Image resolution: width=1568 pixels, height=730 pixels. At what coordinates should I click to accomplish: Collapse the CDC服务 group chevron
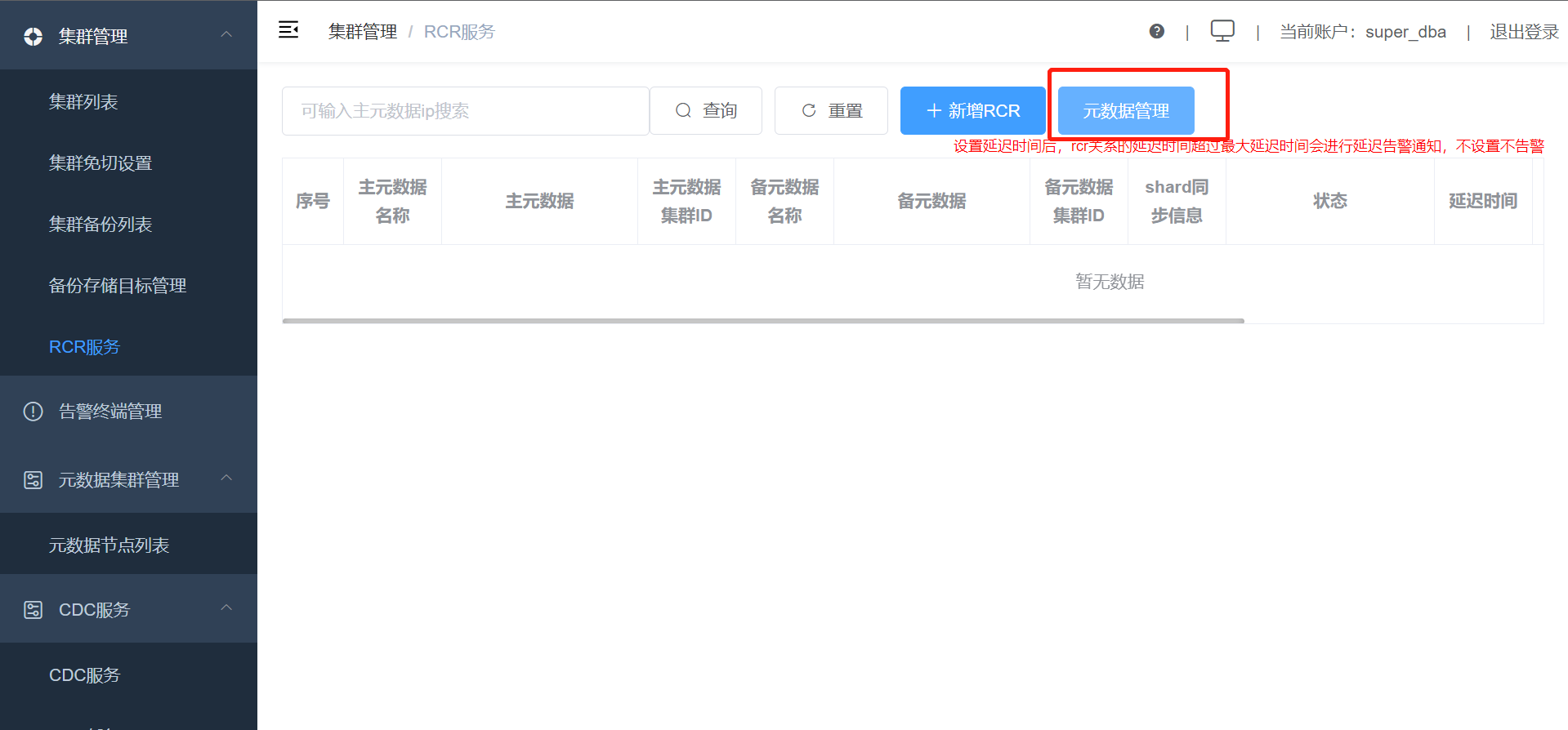(227, 608)
